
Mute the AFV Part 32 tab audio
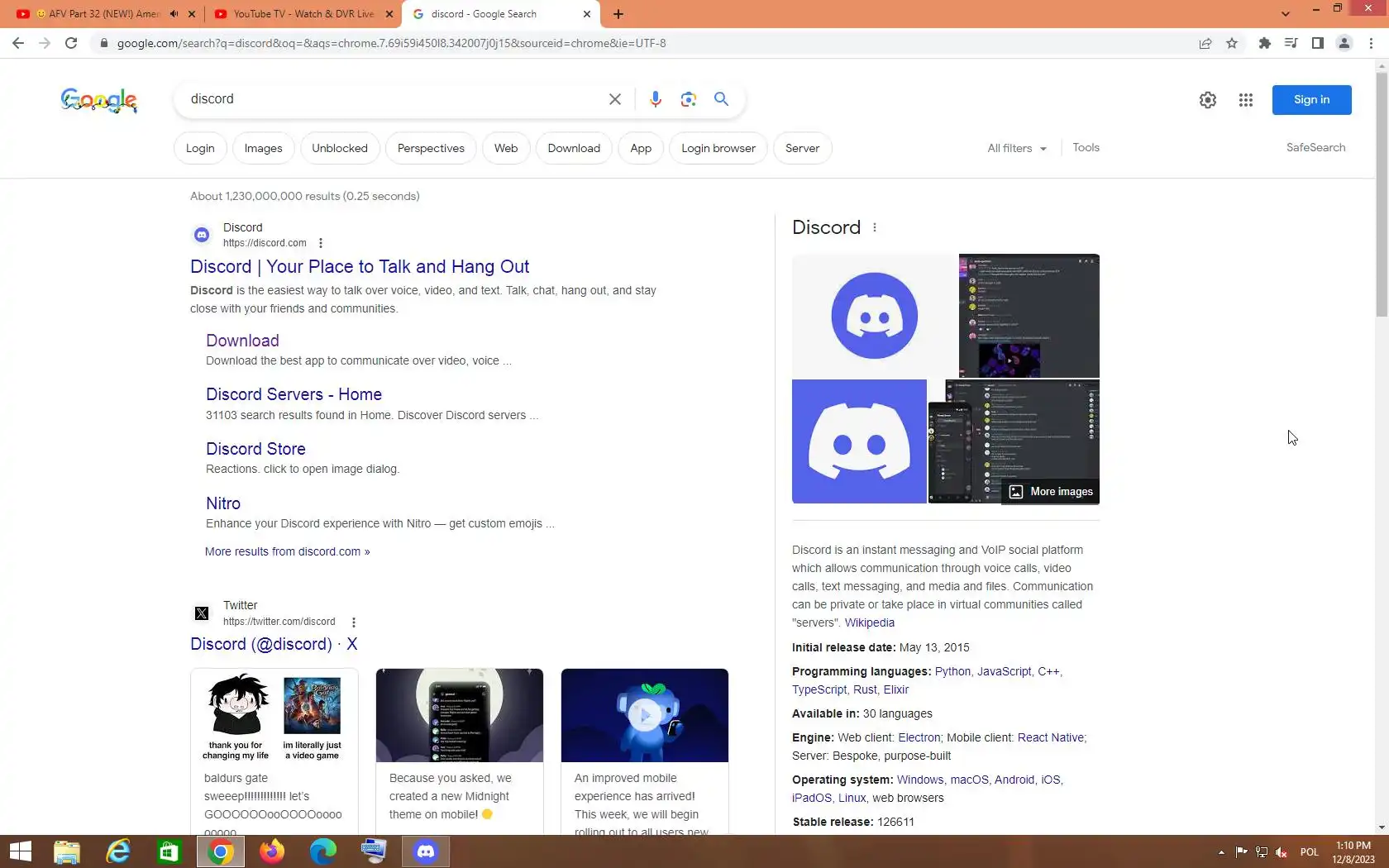(x=174, y=14)
